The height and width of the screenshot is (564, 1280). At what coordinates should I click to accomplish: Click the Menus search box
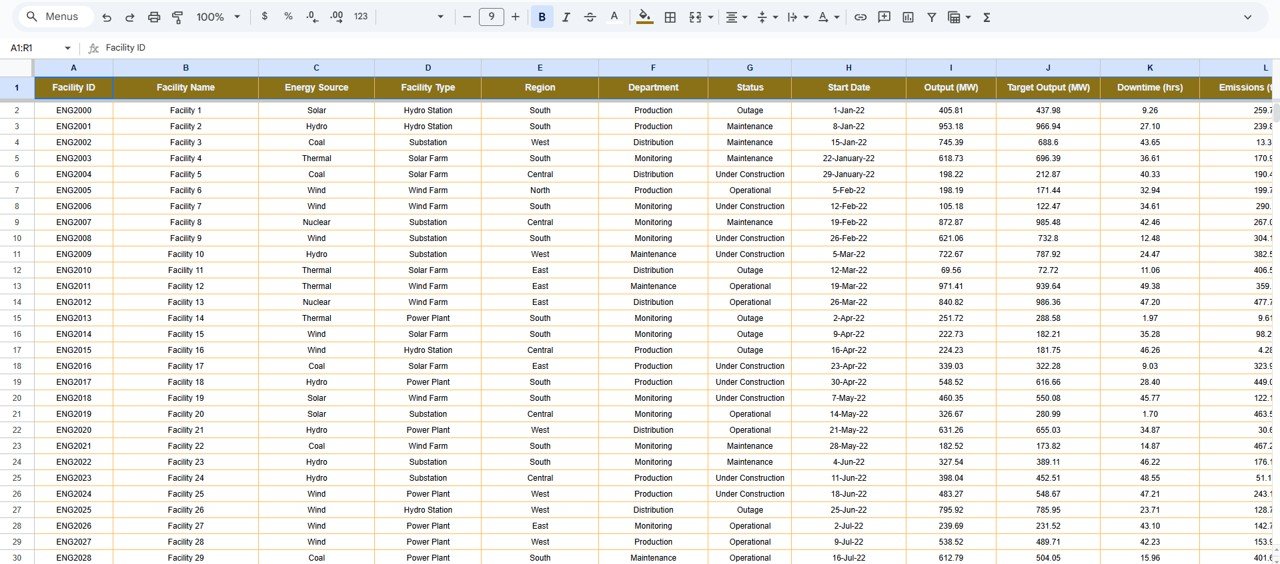[x=56, y=17]
